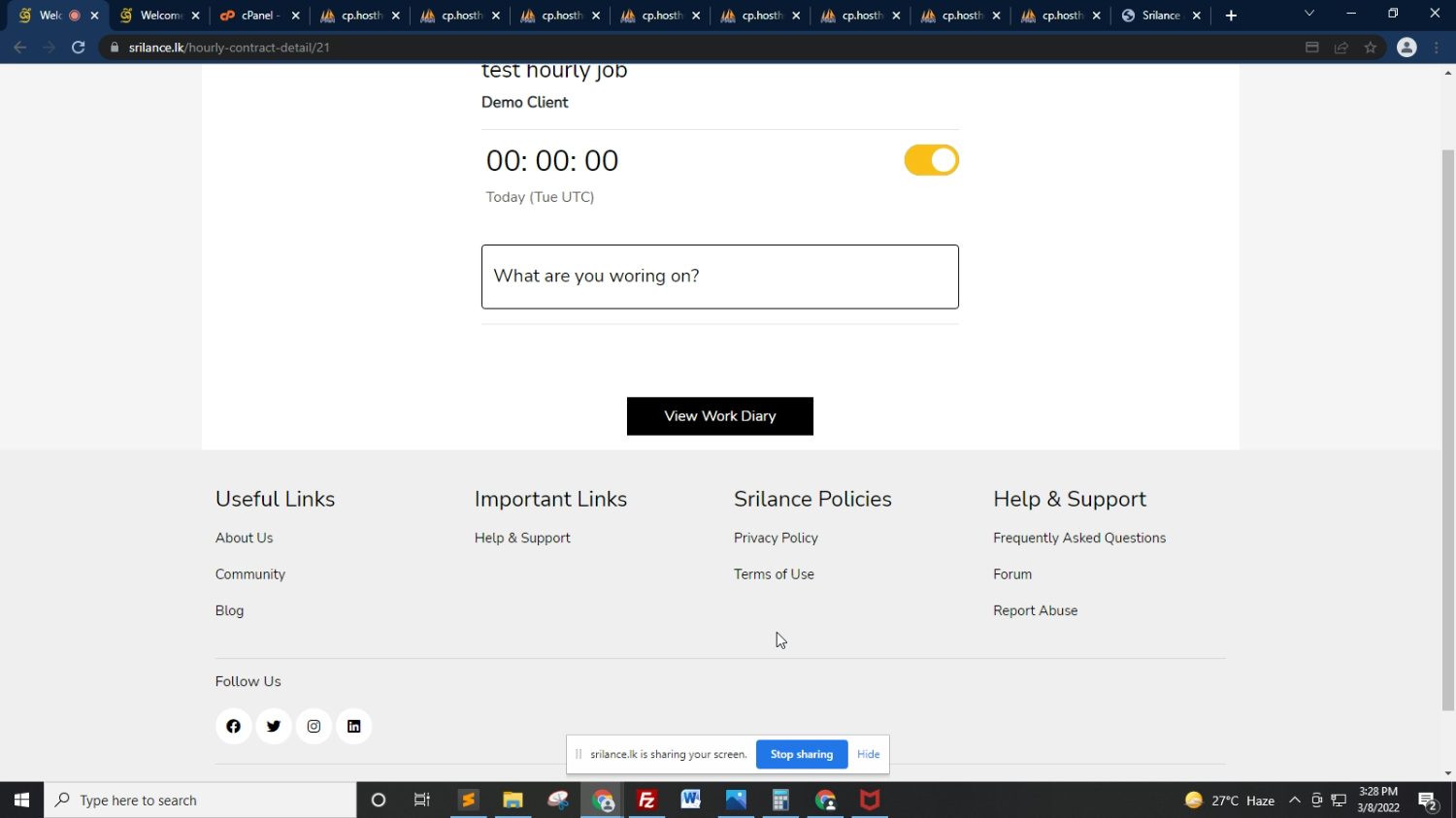The width and height of the screenshot is (1456, 818).
Task: Click the page vertical scrollbar thumb
Action: coord(1447,427)
